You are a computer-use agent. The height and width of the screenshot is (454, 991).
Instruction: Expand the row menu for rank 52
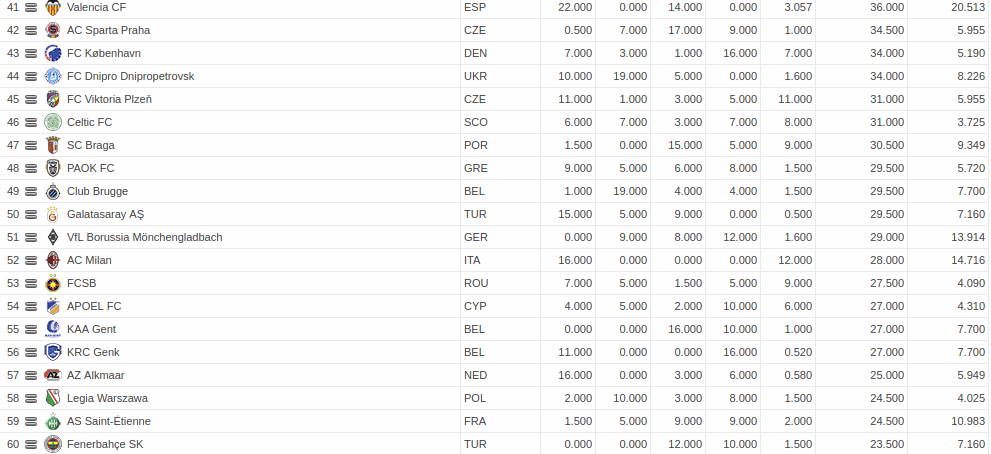point(31,261)
